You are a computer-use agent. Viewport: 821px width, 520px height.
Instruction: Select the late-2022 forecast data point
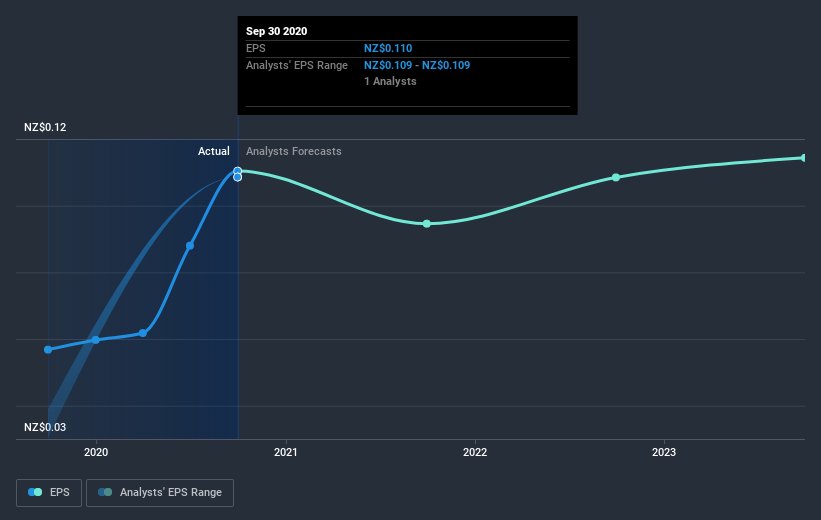pyautogui.click(x=616, y=178)
